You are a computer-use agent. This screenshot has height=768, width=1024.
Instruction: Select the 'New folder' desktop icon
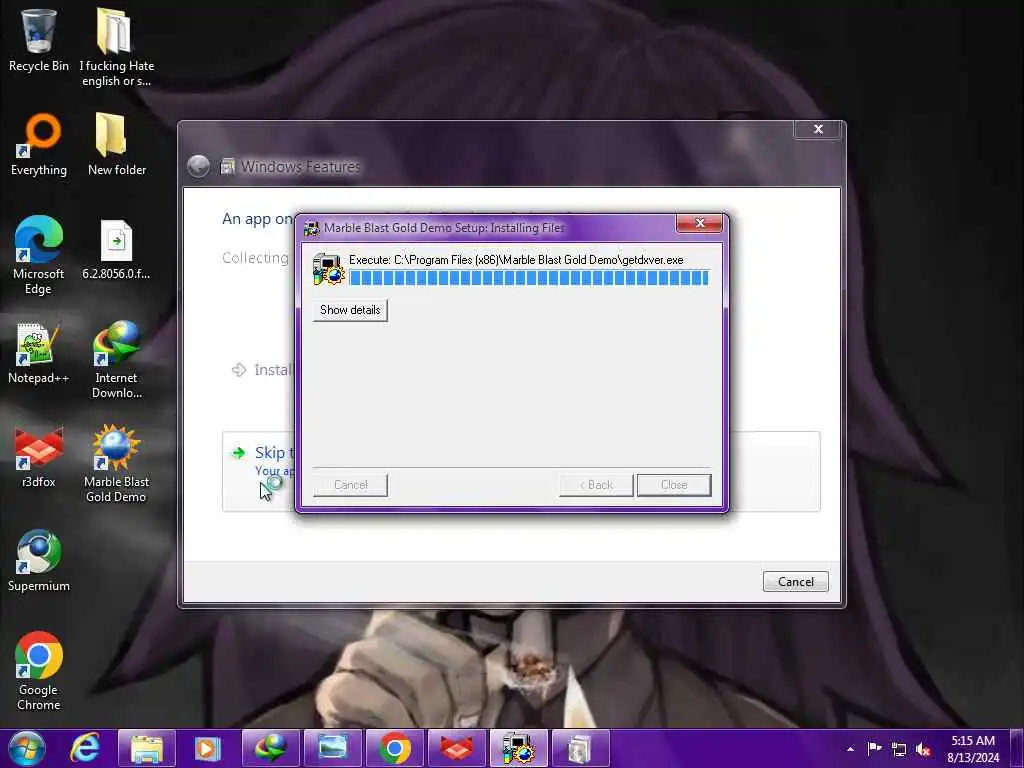pos(116,145)
